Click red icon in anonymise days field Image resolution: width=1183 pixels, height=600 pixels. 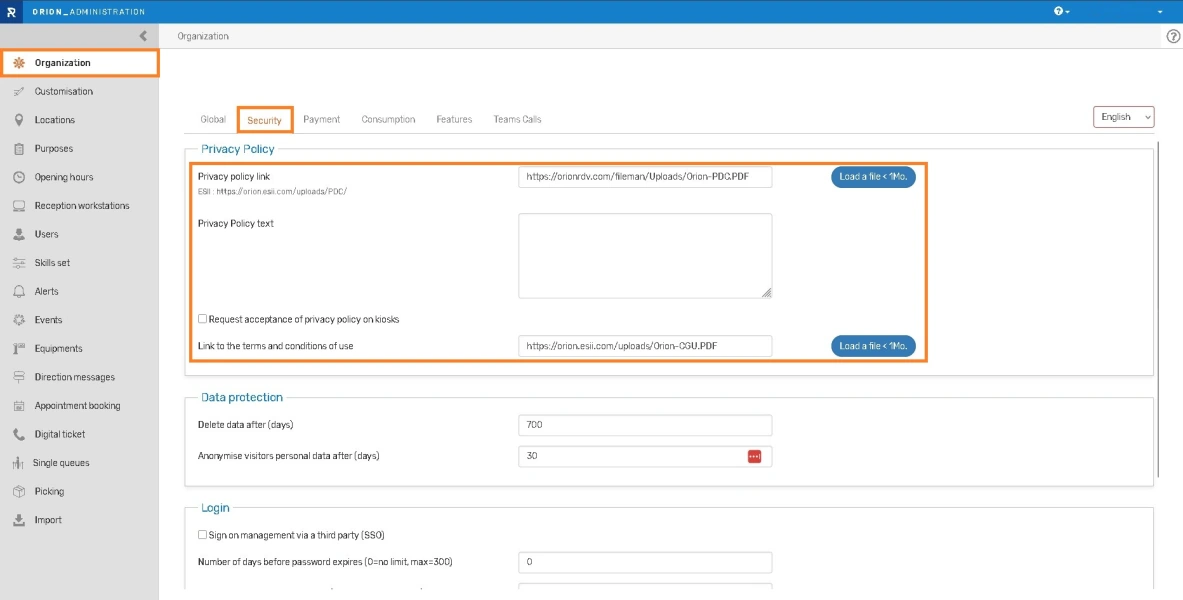pos(754,456)
